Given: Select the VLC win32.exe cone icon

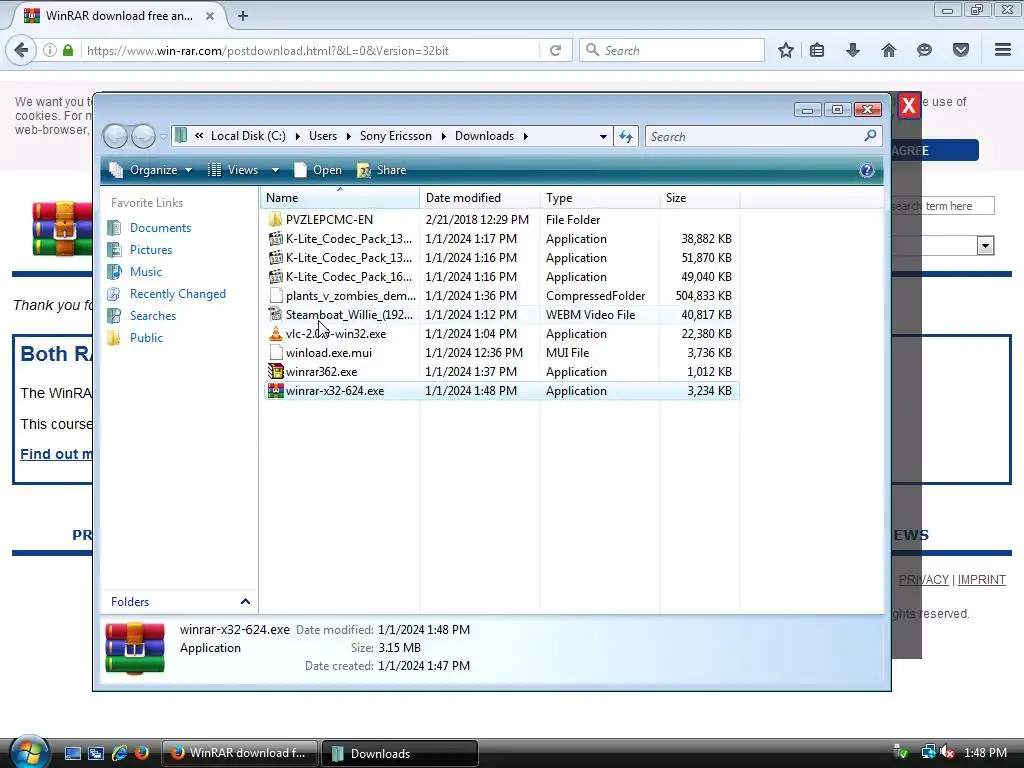Looking at the screenshot, I should tap(276, 334).
